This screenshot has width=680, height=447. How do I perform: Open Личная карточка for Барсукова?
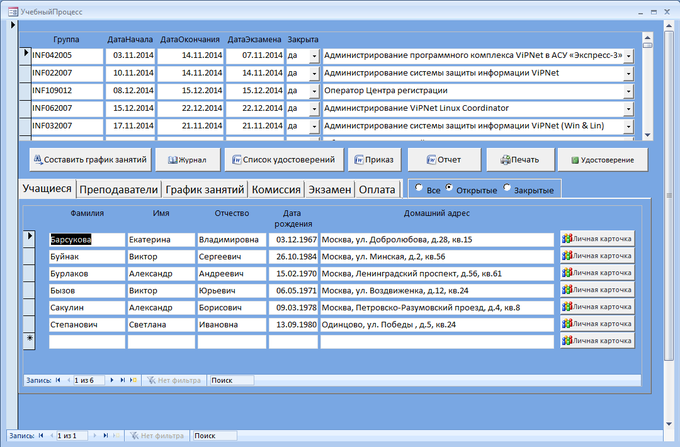pyautogui.click(x=596, y=240)
